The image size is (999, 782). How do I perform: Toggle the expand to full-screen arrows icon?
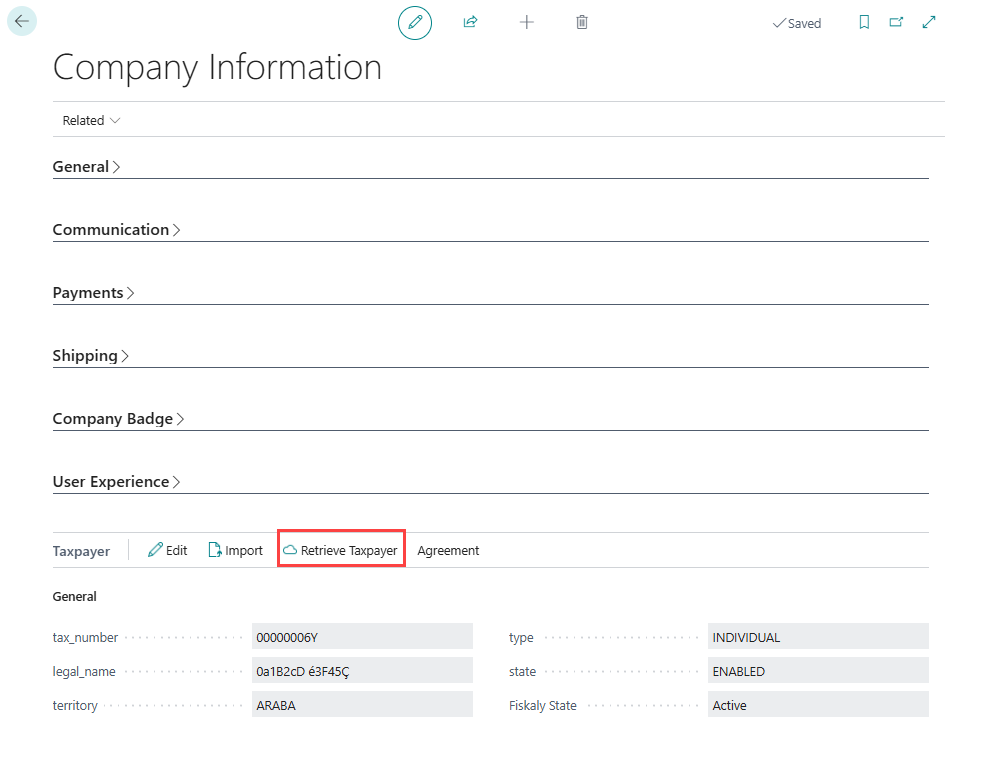coord(929,22)
